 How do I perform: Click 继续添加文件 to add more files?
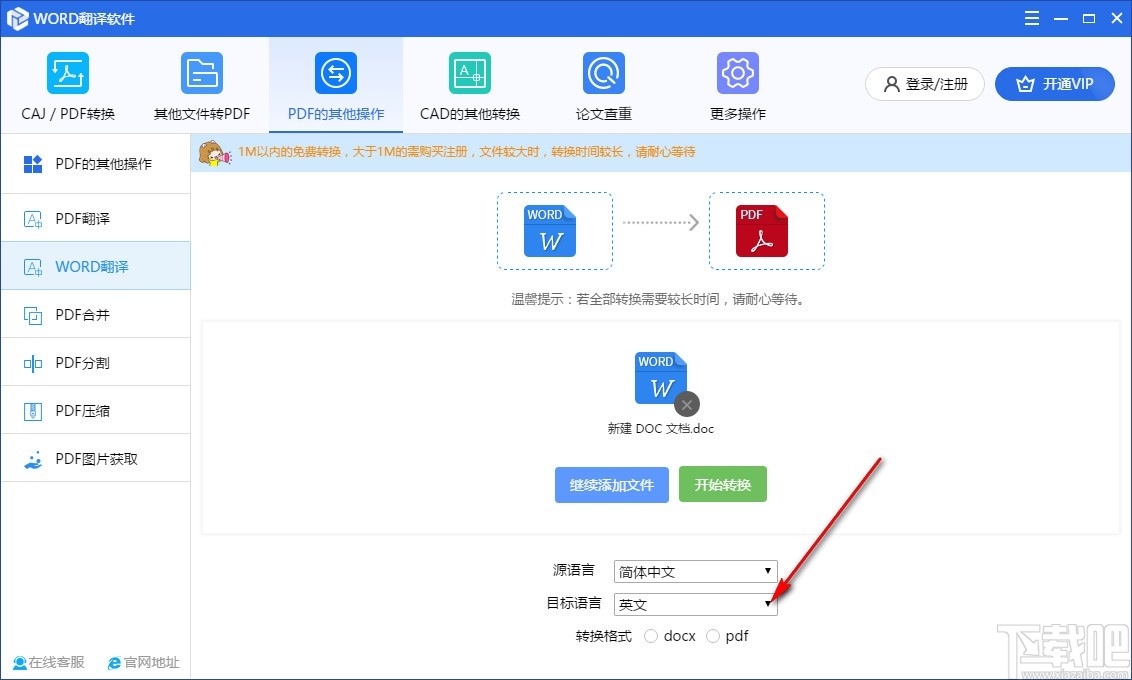611,484
